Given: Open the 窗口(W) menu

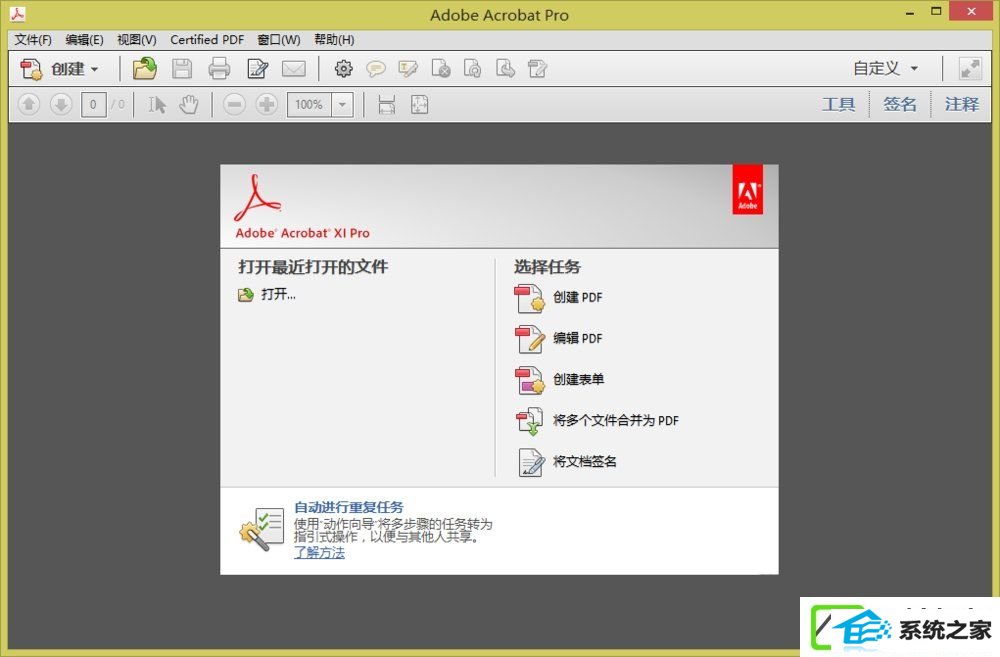Looking at the screenshot, I should 279,40.
